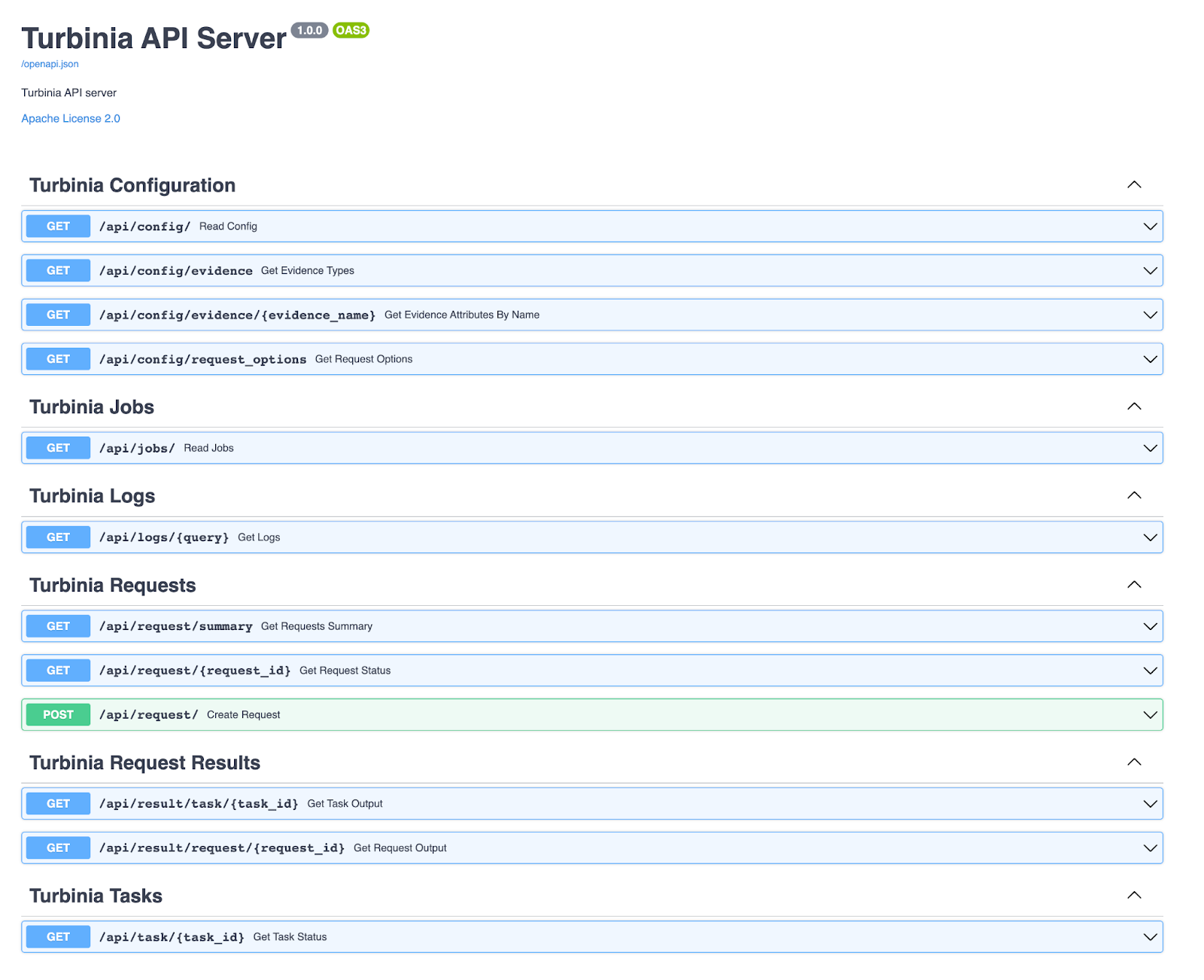Click GET badge for /api/jobs/
1204x980 pixels.
(x=58, y=449)
